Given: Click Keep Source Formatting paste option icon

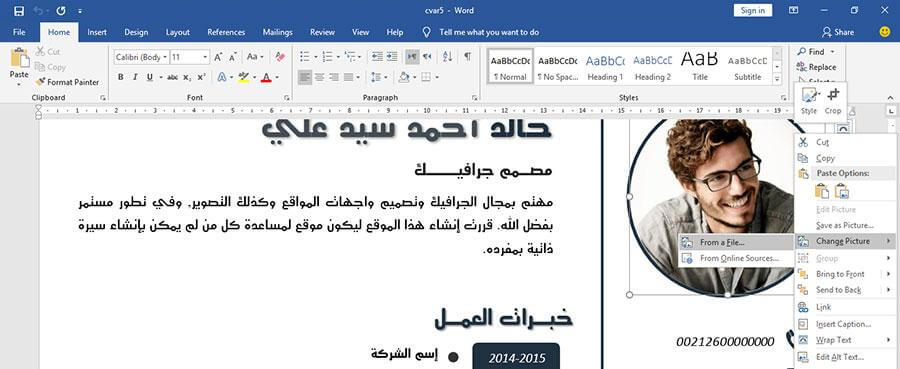Looking at the screenshot, I should 822,192.
